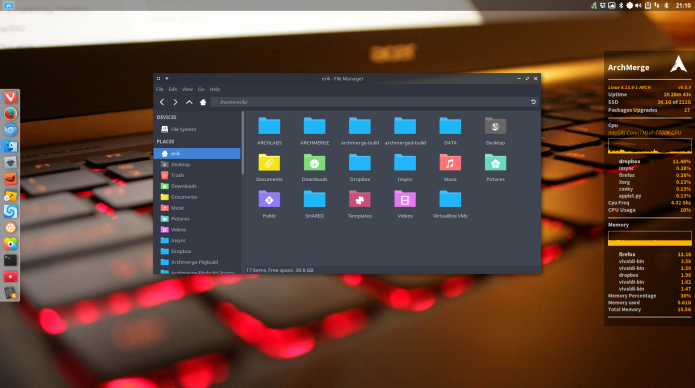Select the Templates folder icon

pos(359,199)
